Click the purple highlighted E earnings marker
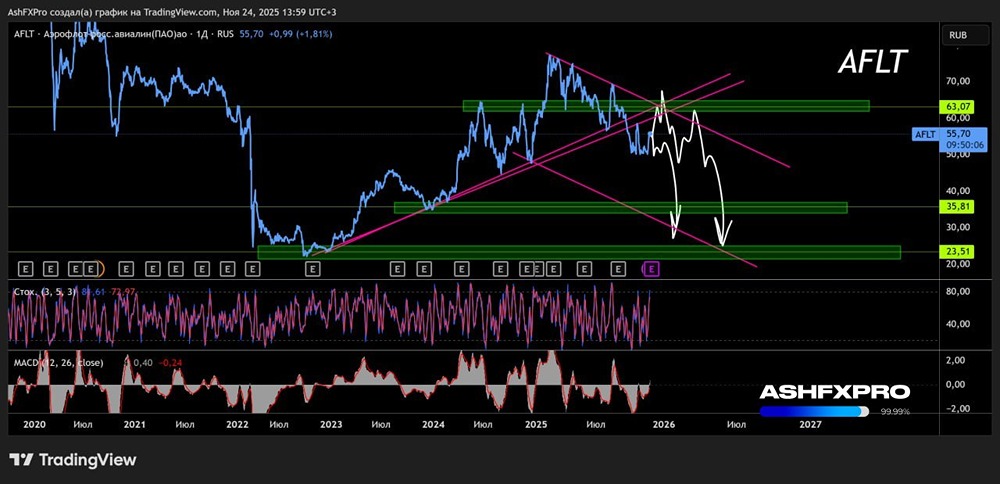Screen dimensions: 1000x484 651,270
